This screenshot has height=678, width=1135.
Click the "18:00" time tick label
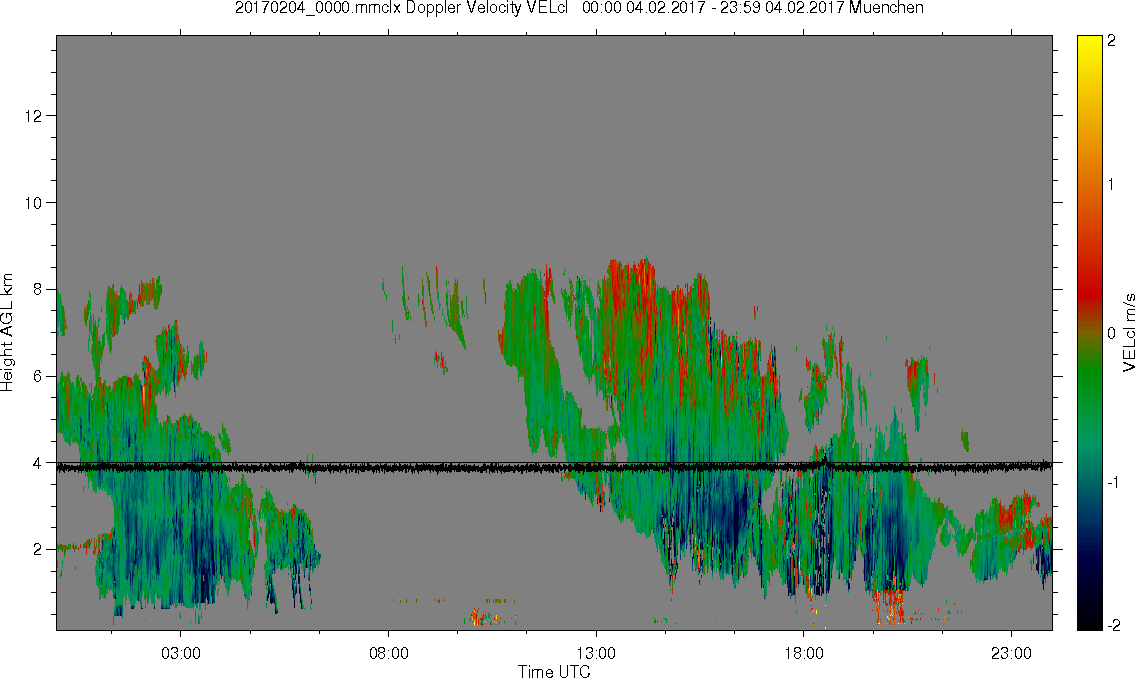[x=804, y=653]
